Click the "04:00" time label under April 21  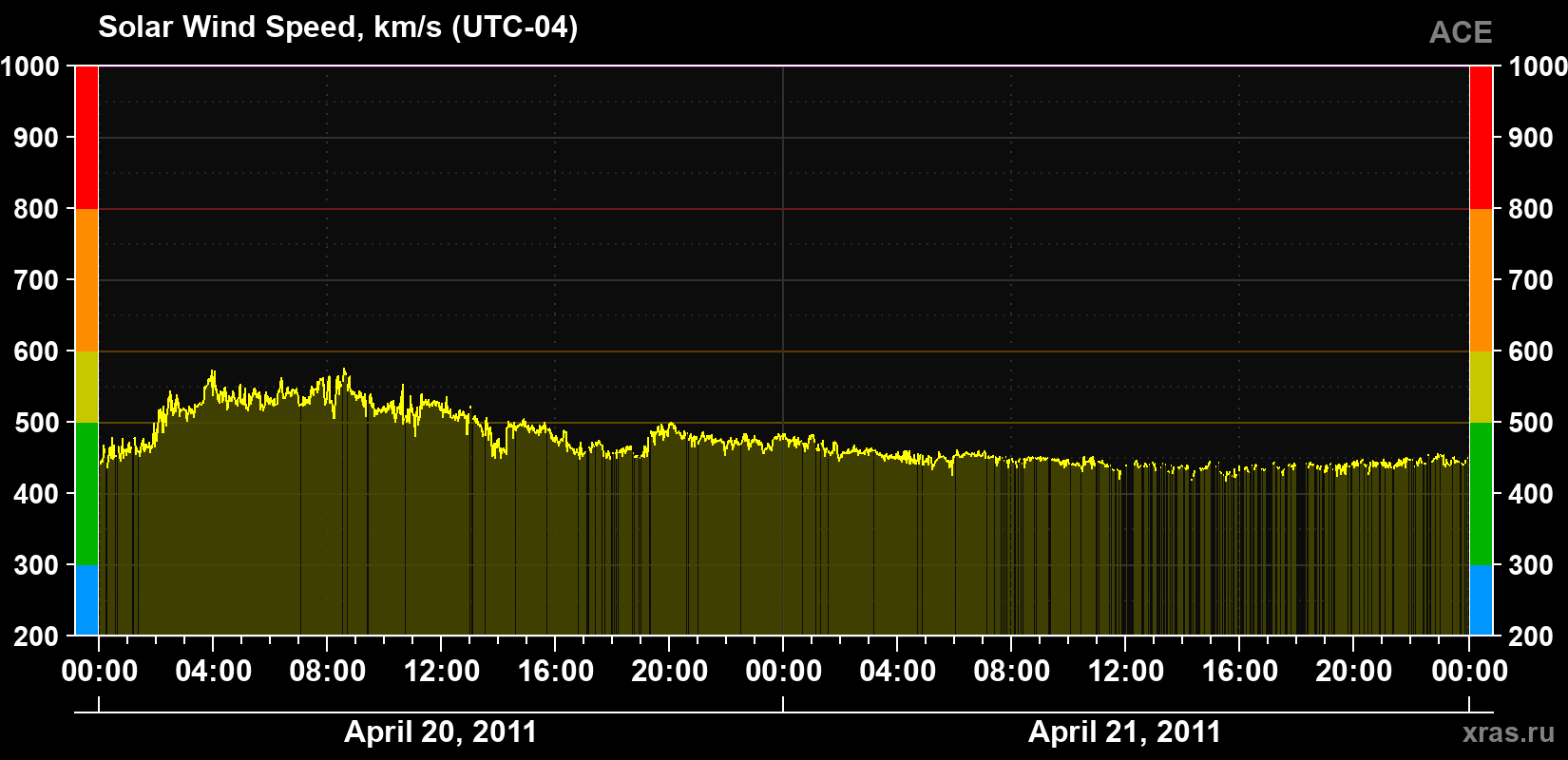[898, 672]
